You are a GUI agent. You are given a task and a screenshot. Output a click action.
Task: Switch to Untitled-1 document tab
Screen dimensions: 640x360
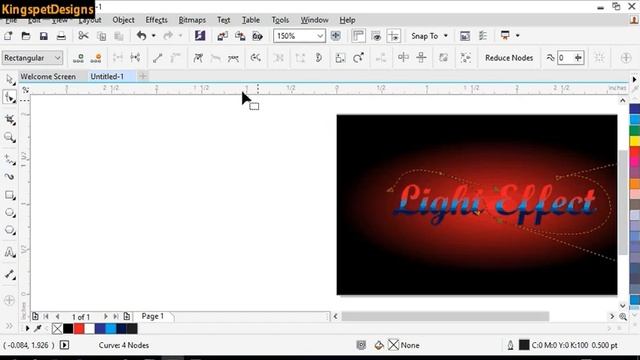(x=107, y=76)
